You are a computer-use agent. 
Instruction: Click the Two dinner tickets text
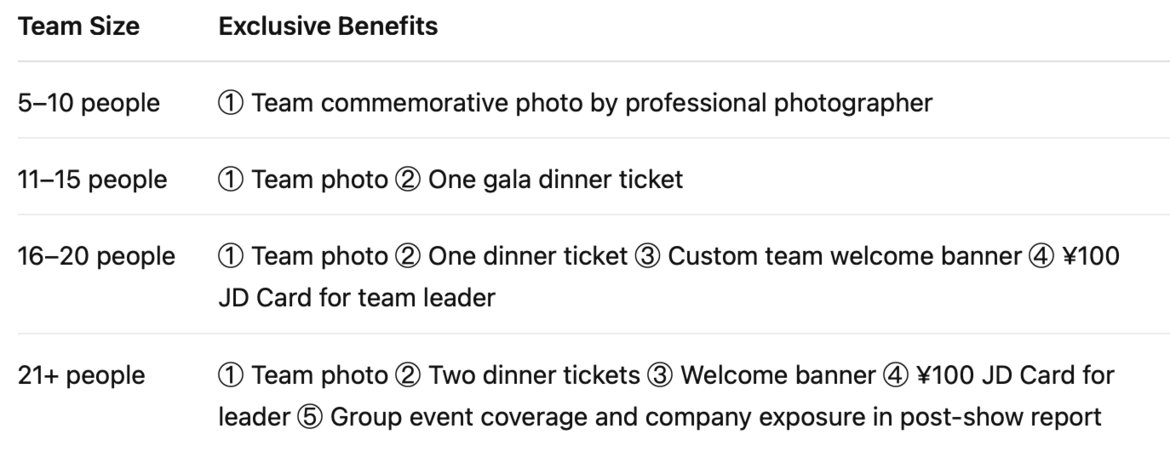[534, 376]
